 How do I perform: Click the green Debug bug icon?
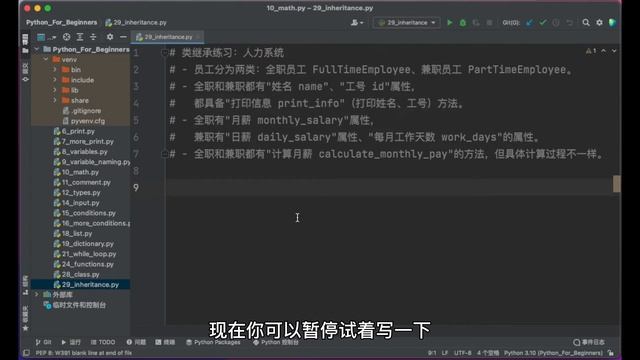click(x=463, y=22)
